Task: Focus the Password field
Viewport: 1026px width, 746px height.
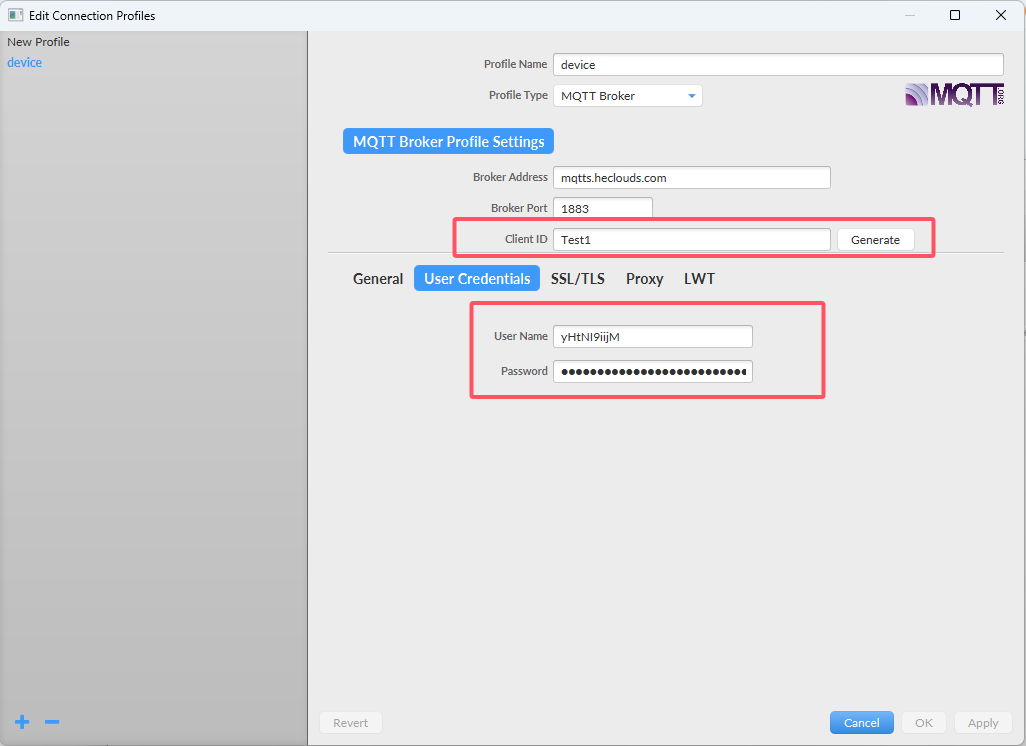Action: coord(652,372)
